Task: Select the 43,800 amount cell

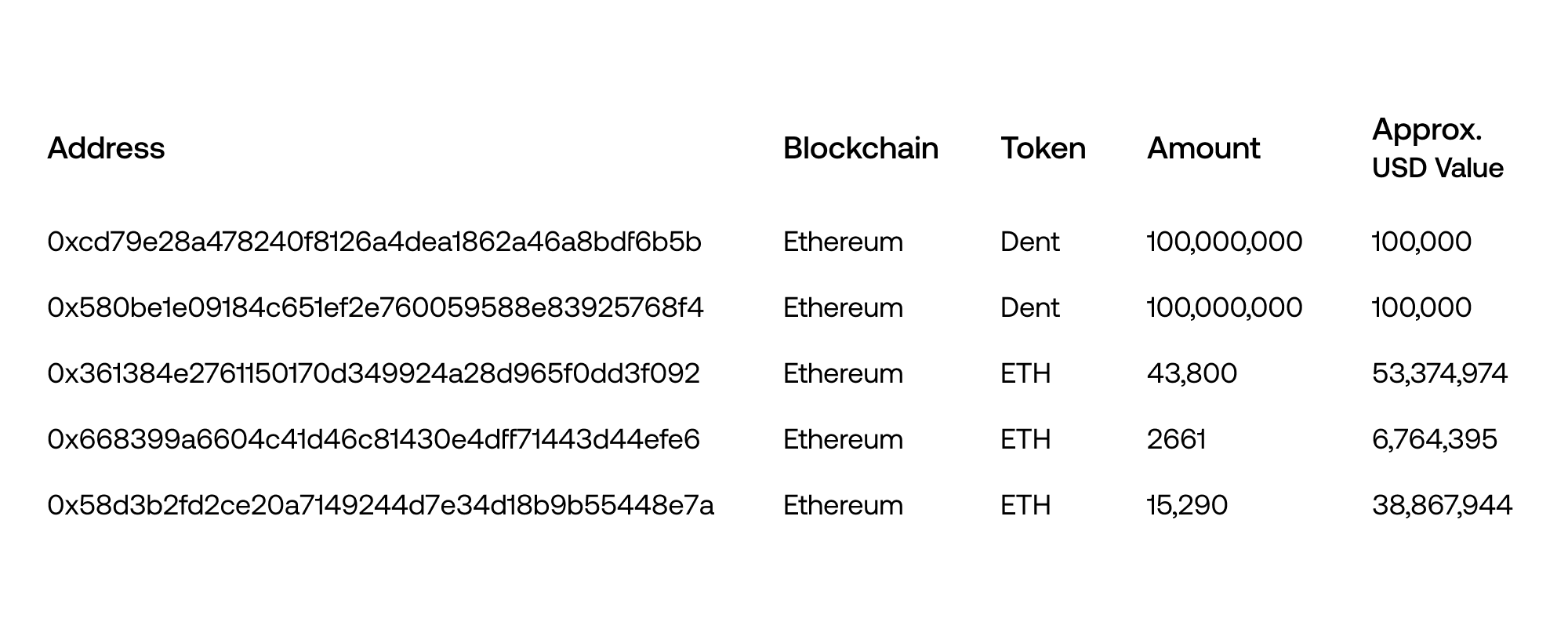Action: tap(1192, 373)
